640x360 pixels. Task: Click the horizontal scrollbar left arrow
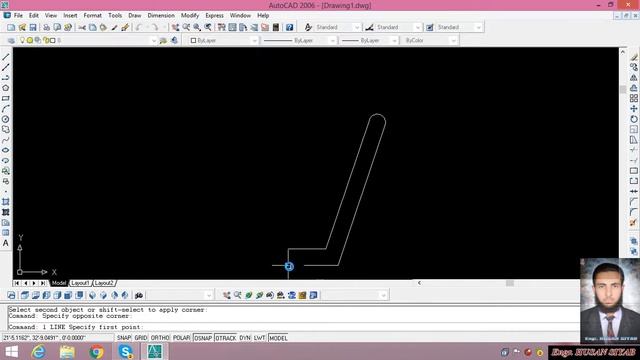[x=419, y=283]
